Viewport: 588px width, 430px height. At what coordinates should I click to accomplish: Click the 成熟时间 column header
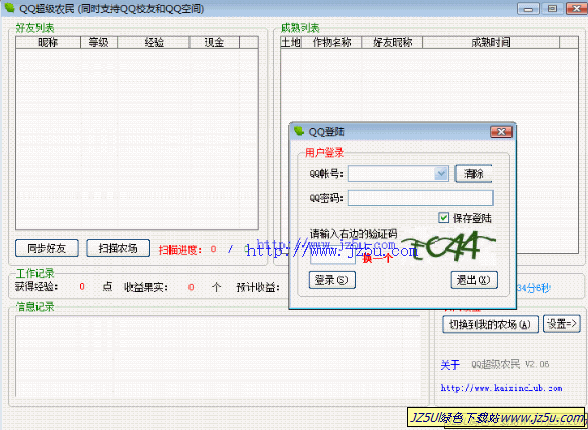491,42
